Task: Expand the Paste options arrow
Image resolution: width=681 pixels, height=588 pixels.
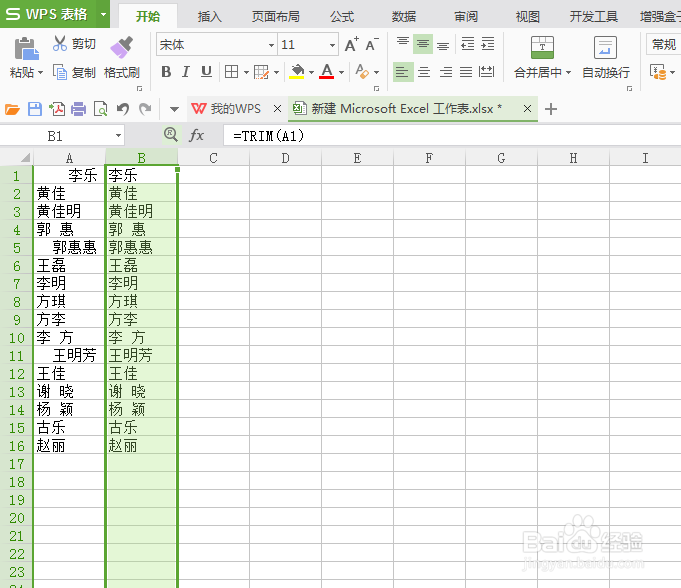Action: pos(40,73)
